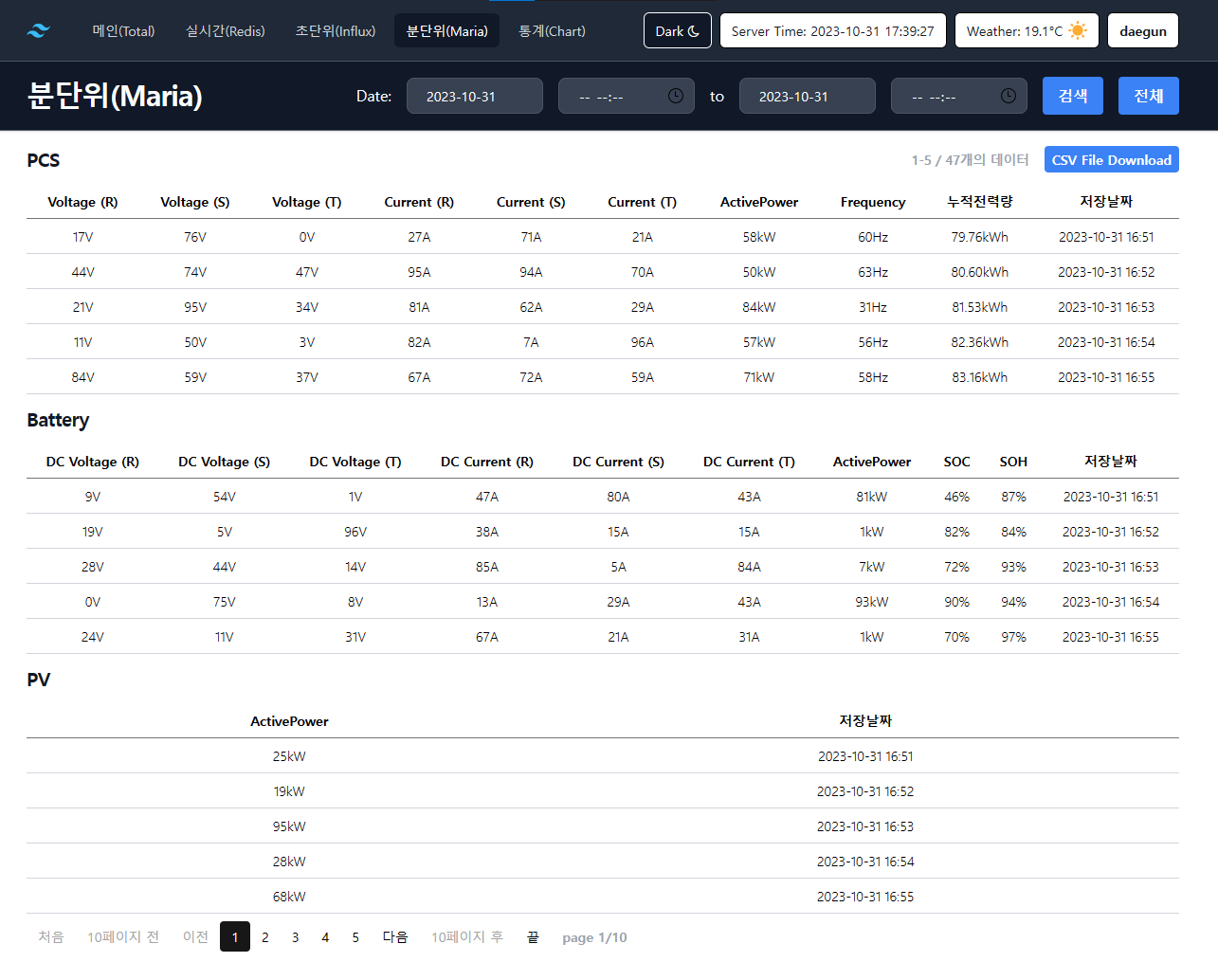Image resolution: width=1218 pixels, height=980 pixels.
Task: Open the start date field
Action: pos(474,95)
